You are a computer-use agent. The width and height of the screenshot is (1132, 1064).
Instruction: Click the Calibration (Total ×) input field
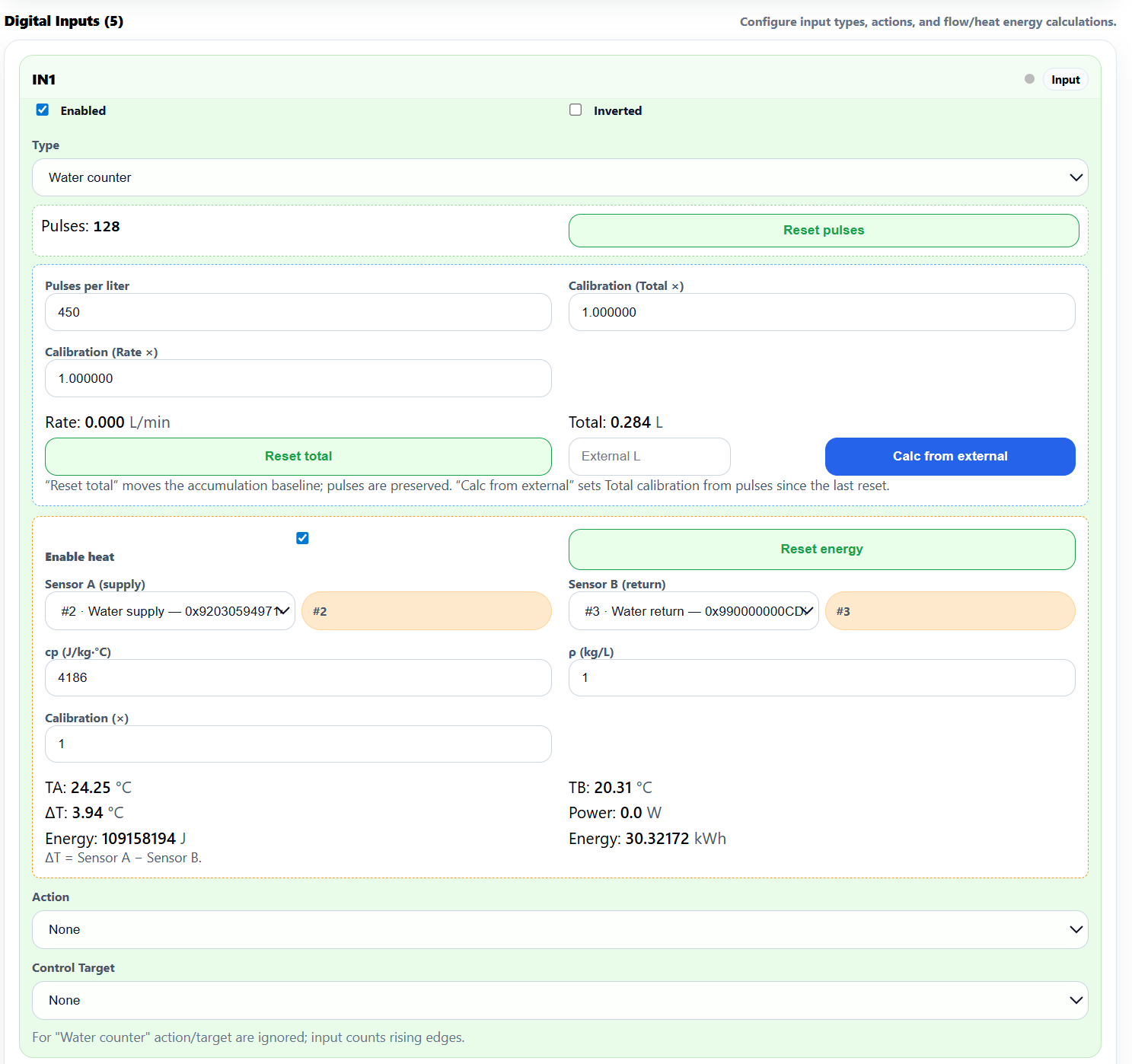[x=821, y=312]
